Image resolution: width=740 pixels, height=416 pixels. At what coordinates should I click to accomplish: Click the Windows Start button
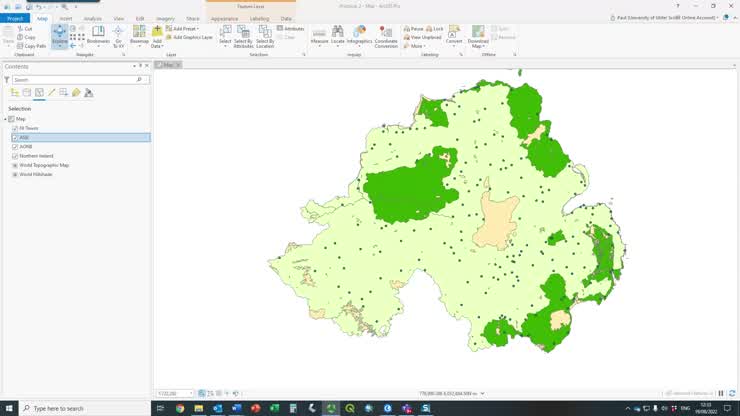(x=10, y=408)
